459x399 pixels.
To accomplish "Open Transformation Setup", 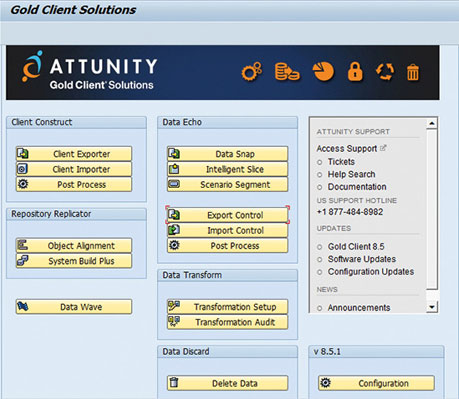I will coord(227,307).
